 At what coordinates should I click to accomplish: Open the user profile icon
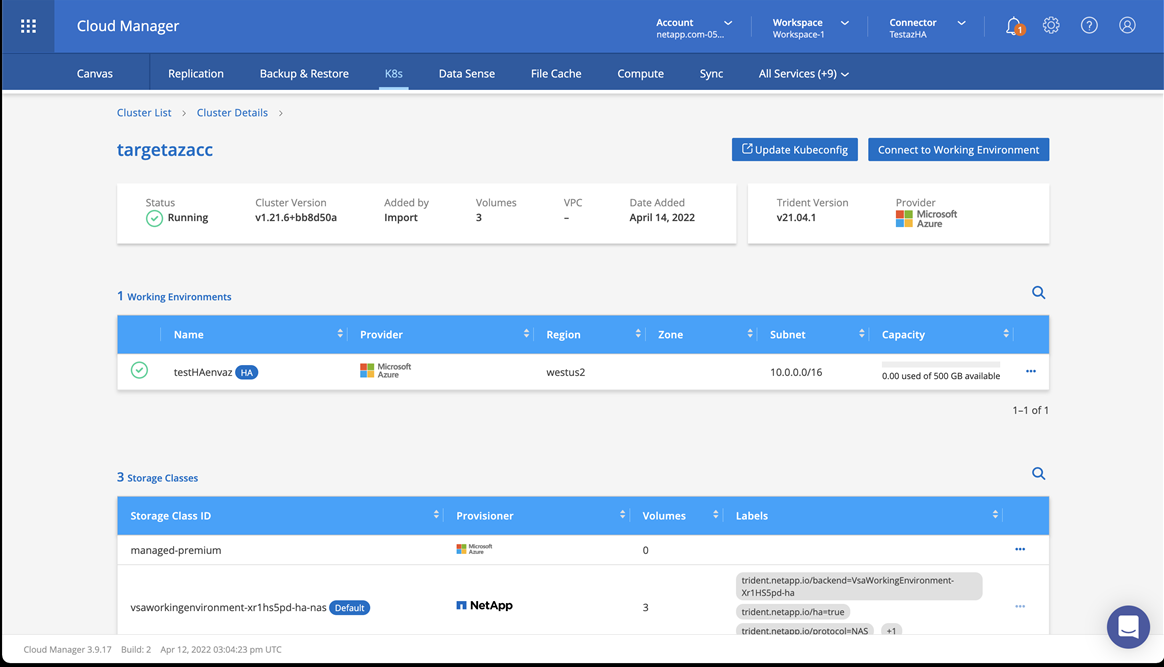pyautogui.click(x=1127, y=26)
